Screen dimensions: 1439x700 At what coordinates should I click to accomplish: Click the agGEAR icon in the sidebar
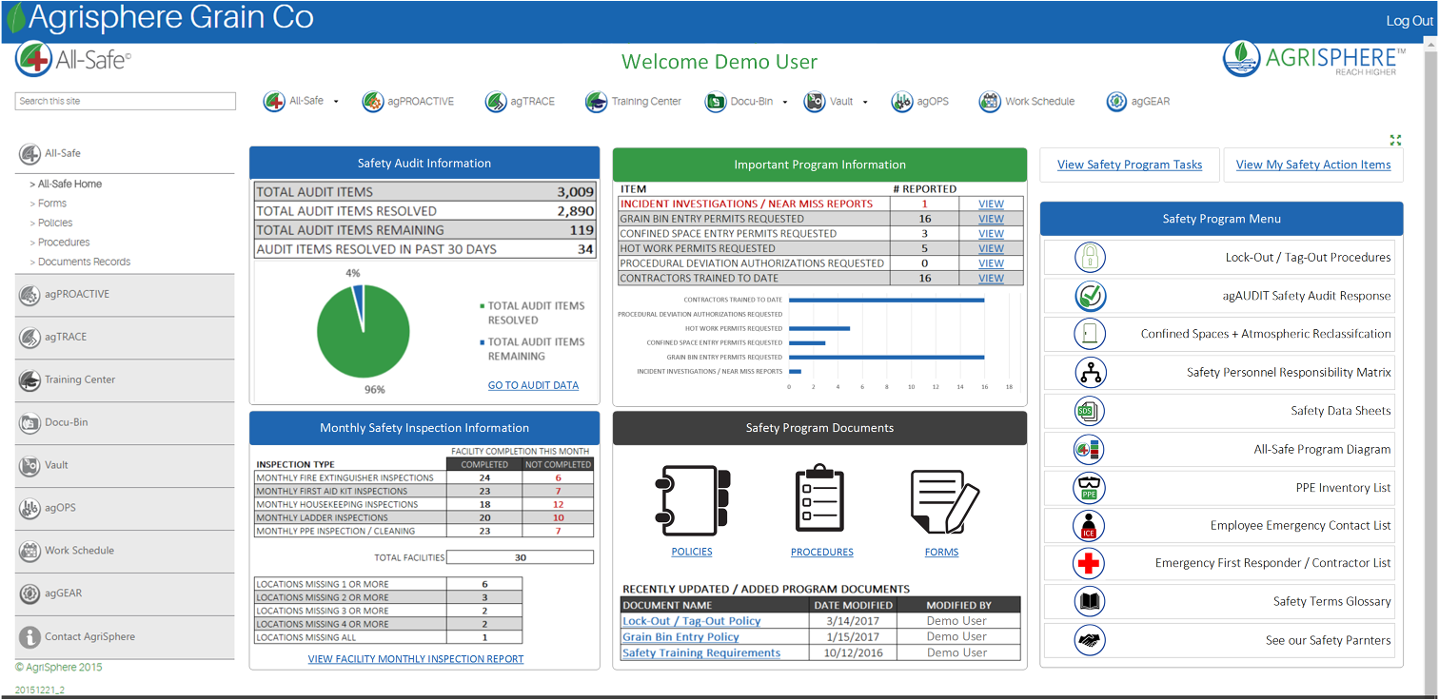tap(30, 593)
